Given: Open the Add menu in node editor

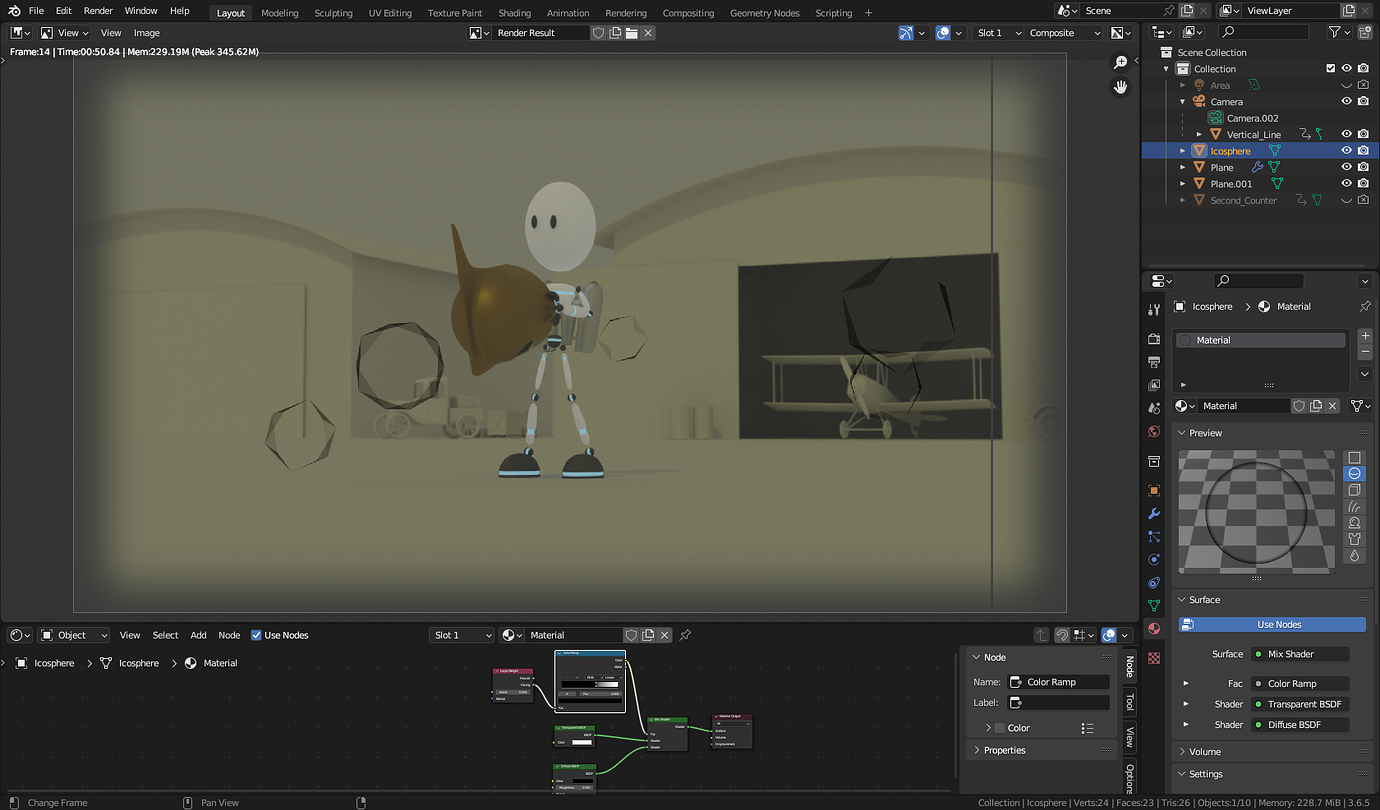Looking at the screenshot, I should [198, 635].
